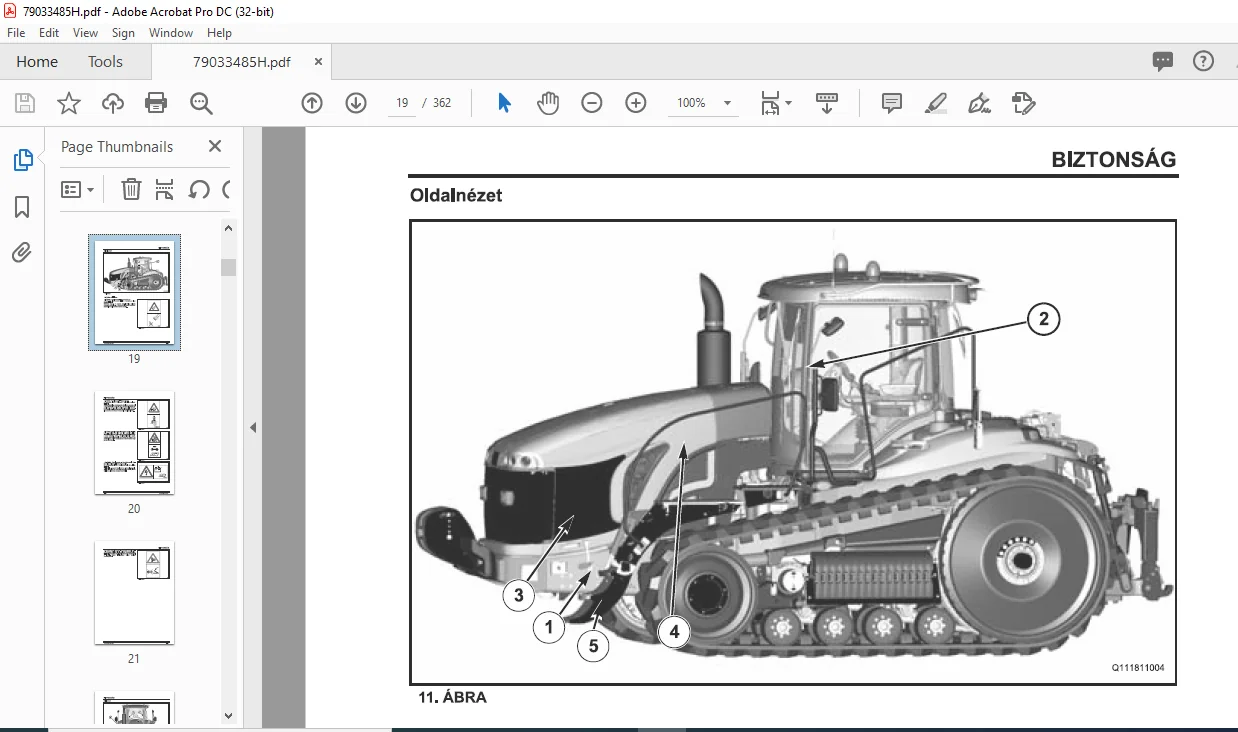Image resolution: width=1238 pixels, height=732 pixels.
Task: Switch to the Home tab
Action: pyautogui.click(x=37, y=62)
